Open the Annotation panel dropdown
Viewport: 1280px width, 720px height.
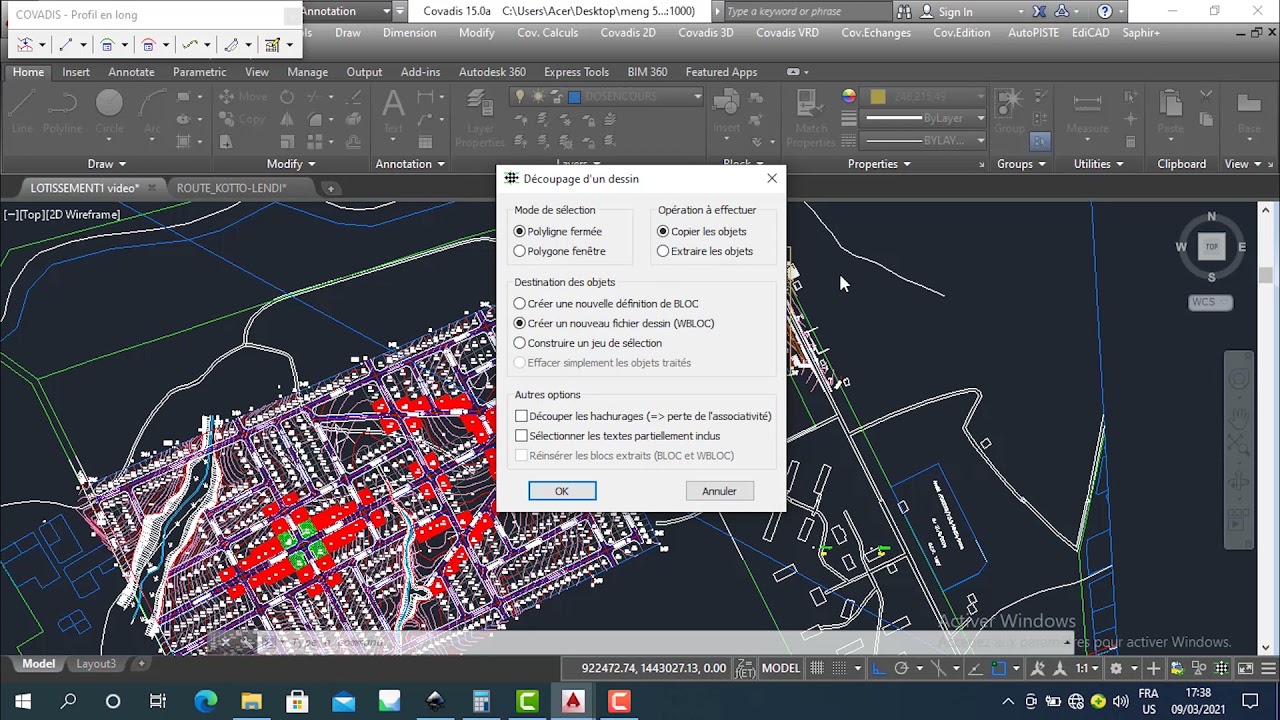tap(410, 164)
